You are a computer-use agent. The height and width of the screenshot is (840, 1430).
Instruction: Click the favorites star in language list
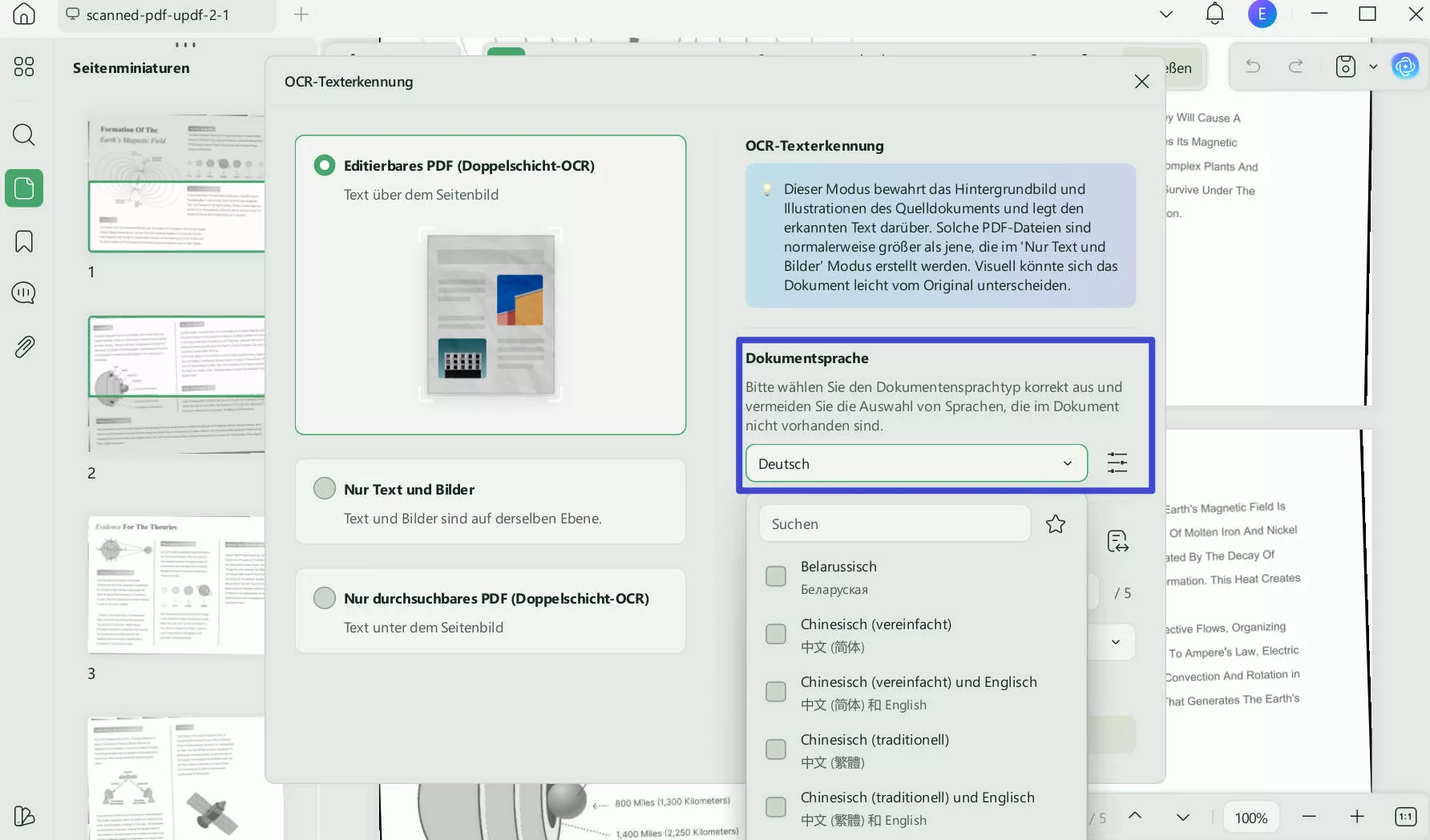click(1056, 524)
